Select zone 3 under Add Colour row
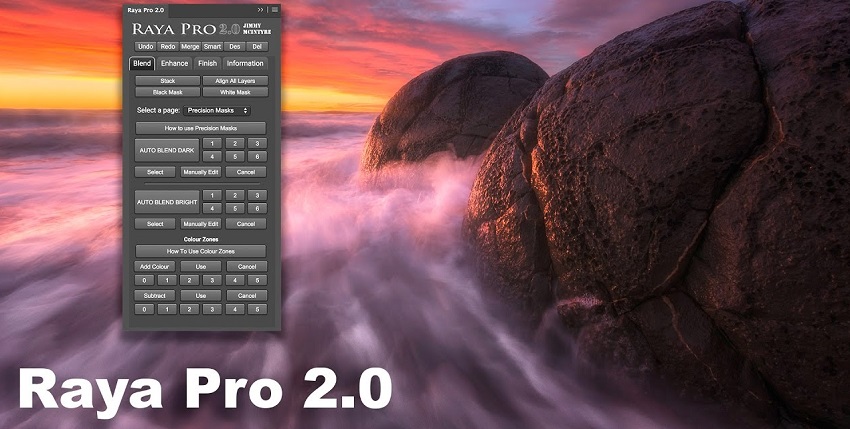Viewport: 850px width, 429px height. (x=212, y=280)
